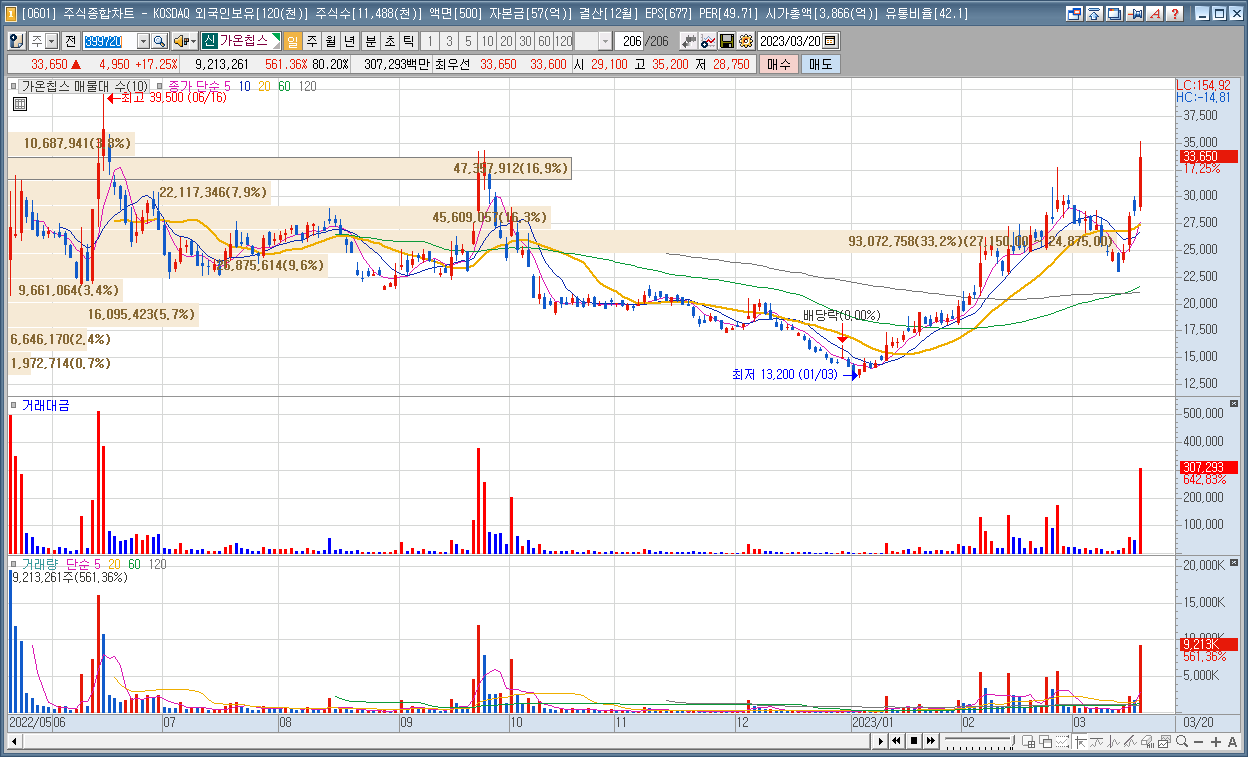1248x757 pixels.
Task: Open the speaker alert icon
Action: click(180, 41)
